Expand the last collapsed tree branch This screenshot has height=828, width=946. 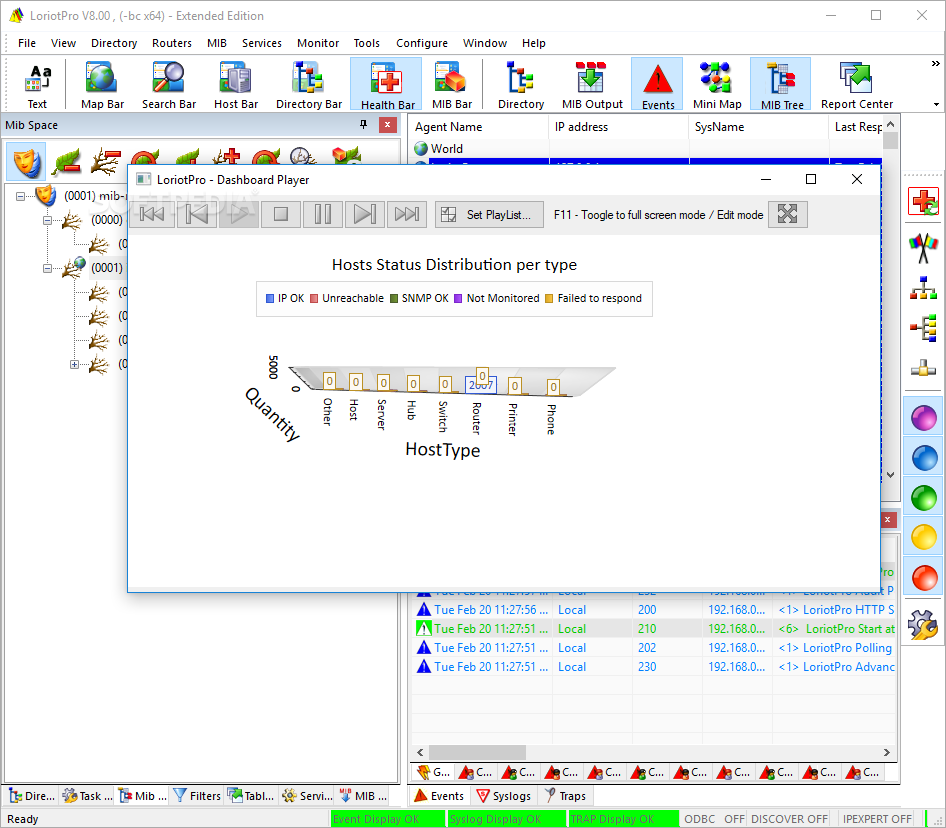[x=74, y=365]
